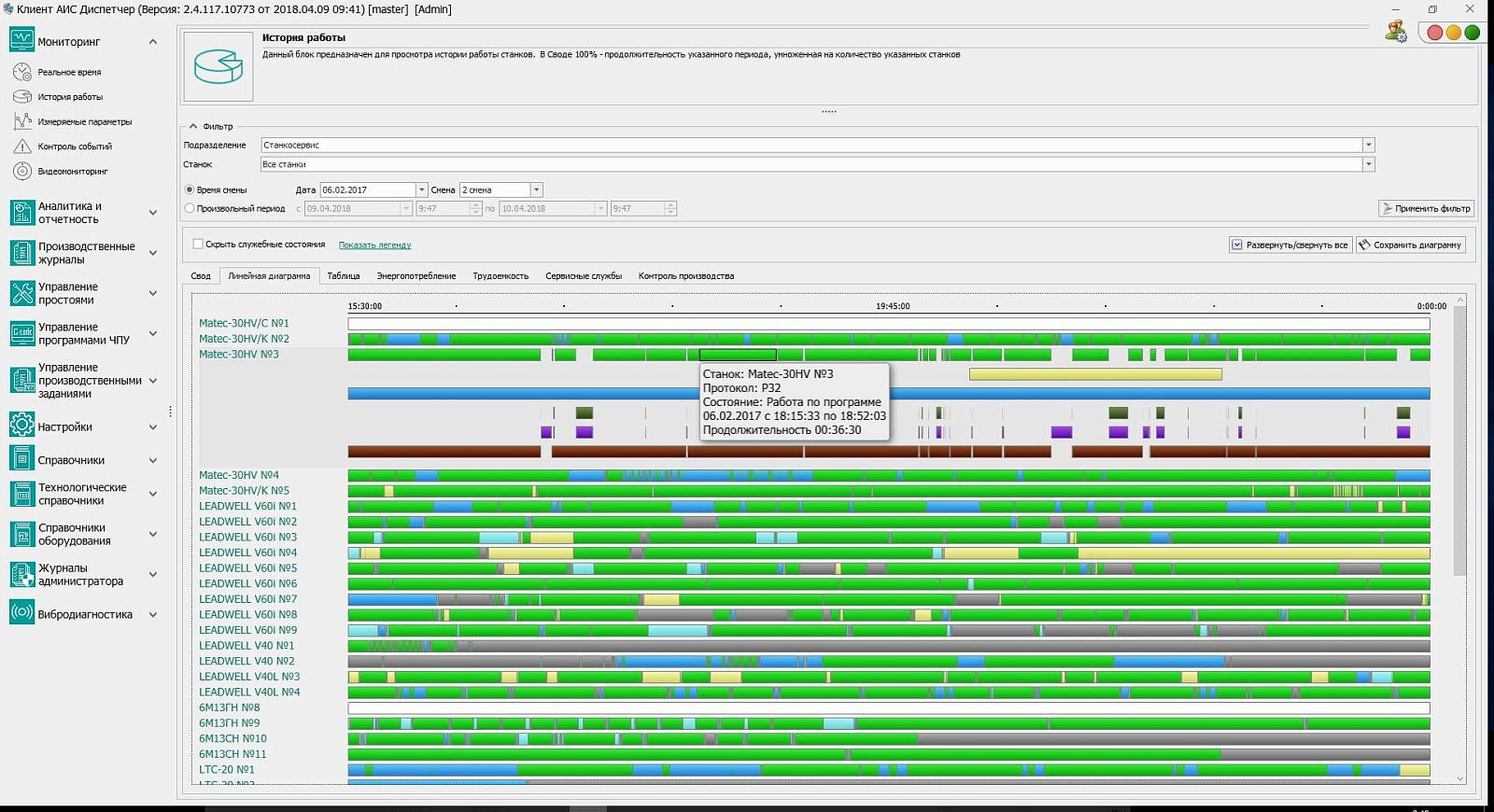Click Вибродиагностика signal icon
Screen dimensions: 1494x812
pyautogui.click(x=21, y=613)
